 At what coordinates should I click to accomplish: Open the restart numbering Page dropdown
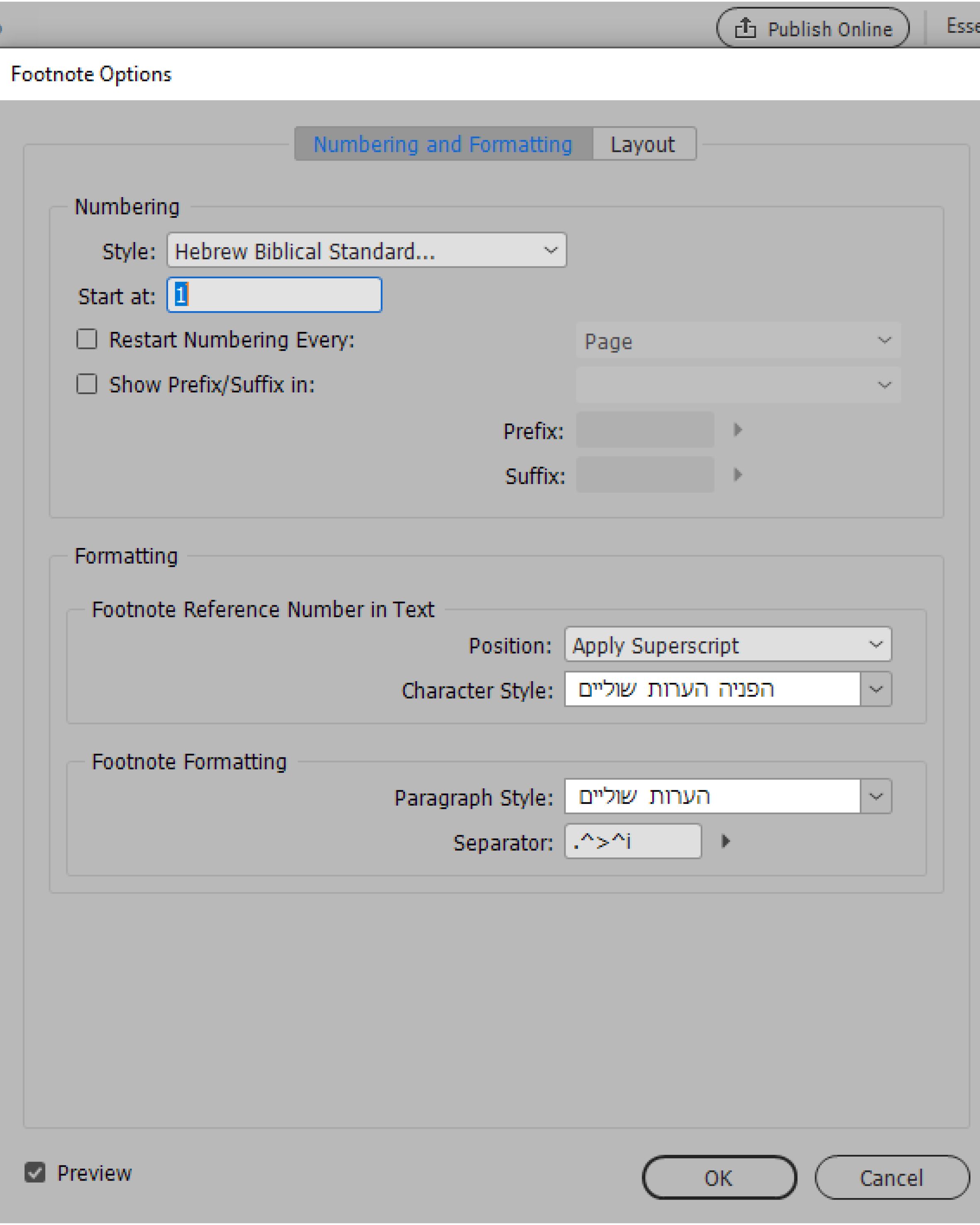pyautogui.click(x=737, y=341)
